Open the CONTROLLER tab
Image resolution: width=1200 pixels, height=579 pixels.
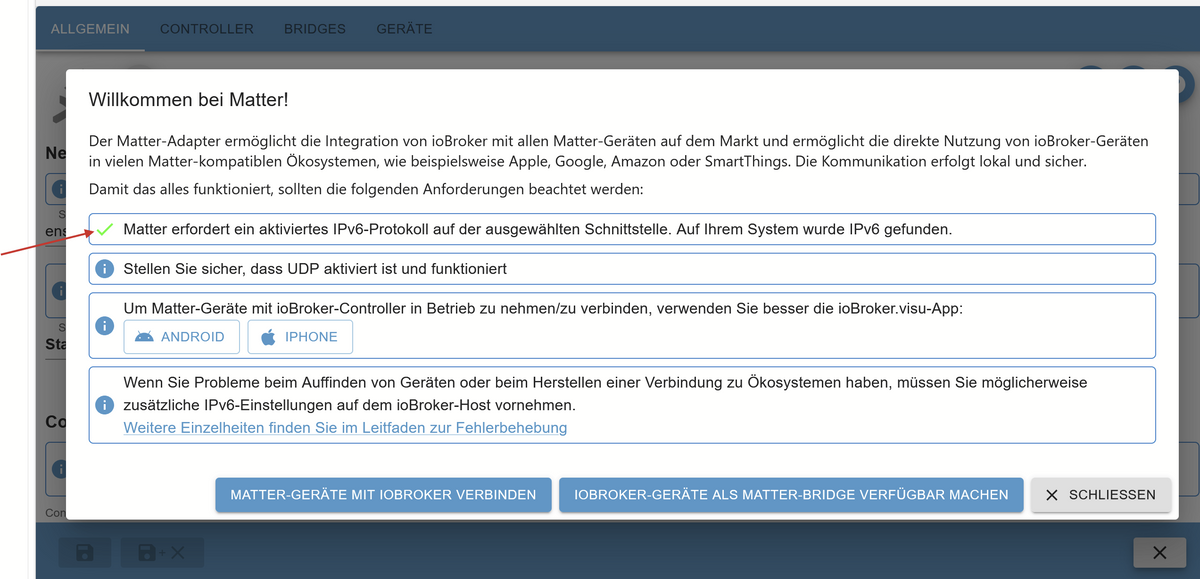pos(206,29)
